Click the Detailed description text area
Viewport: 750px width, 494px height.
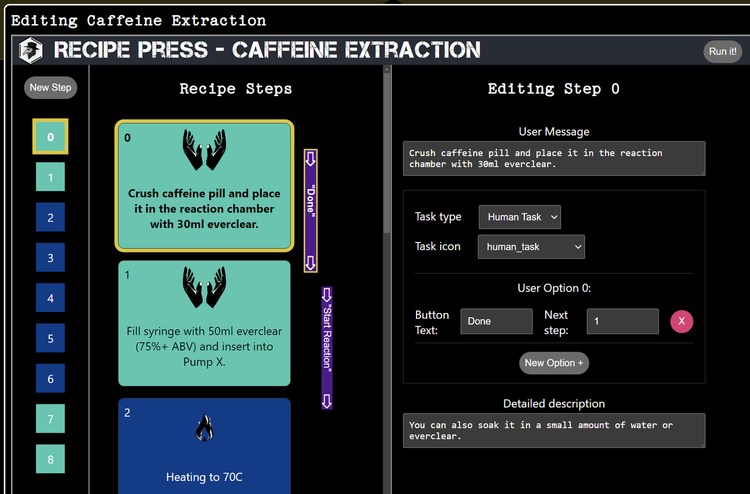(554, 431)
